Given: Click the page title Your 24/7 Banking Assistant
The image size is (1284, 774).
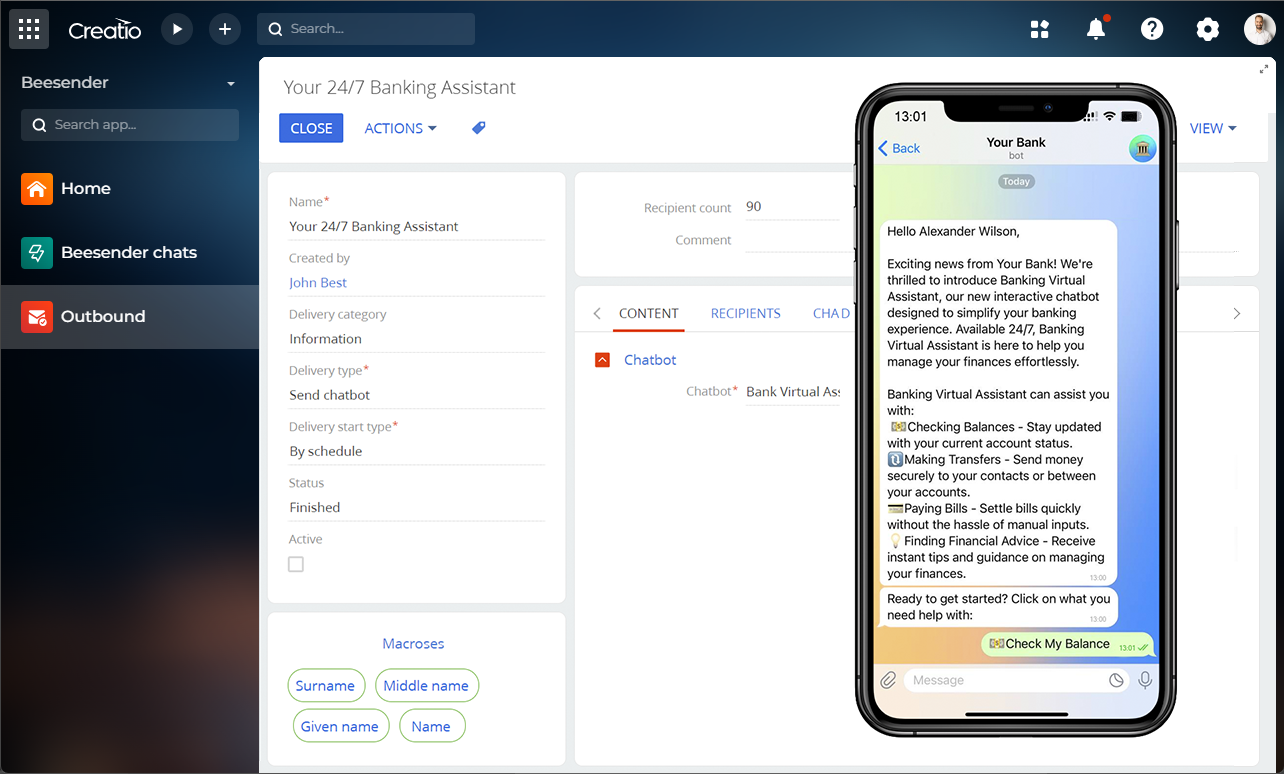Looking at the screenshot, I should tap(400, 87).
